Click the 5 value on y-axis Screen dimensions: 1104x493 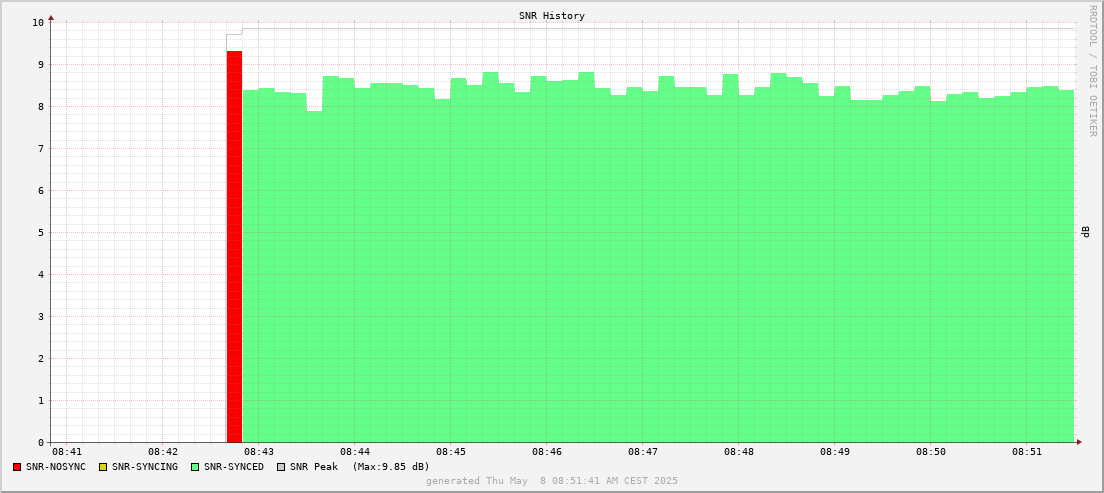[x=41, y=232]
